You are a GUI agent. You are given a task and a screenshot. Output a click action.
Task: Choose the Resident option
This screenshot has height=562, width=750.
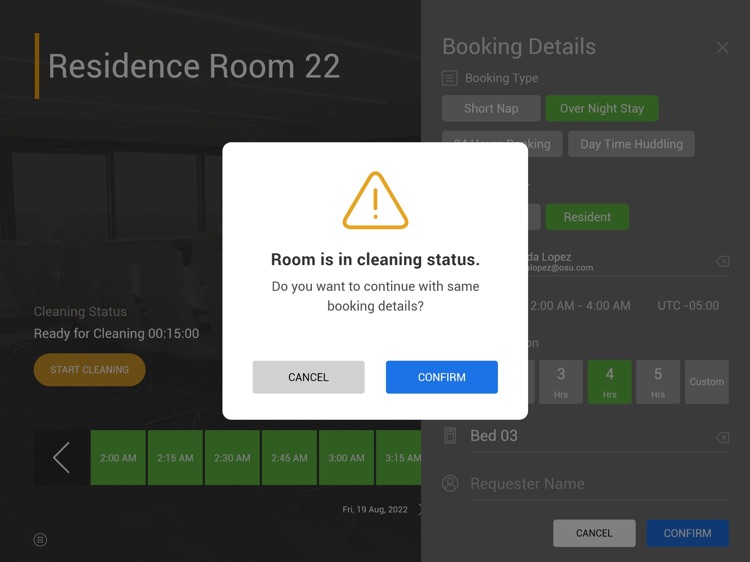[x=587, y=217]
